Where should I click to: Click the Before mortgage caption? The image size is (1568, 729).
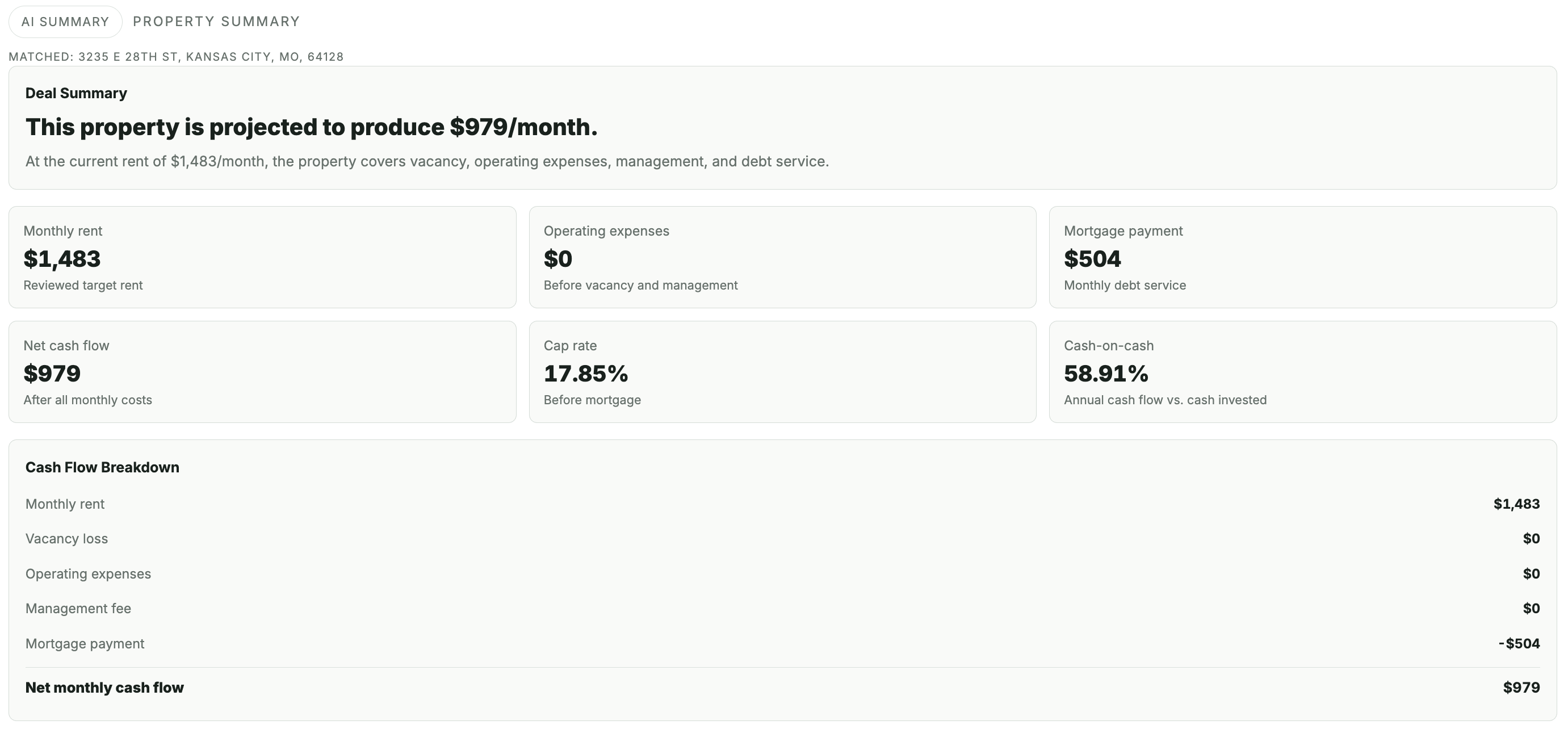592,400
